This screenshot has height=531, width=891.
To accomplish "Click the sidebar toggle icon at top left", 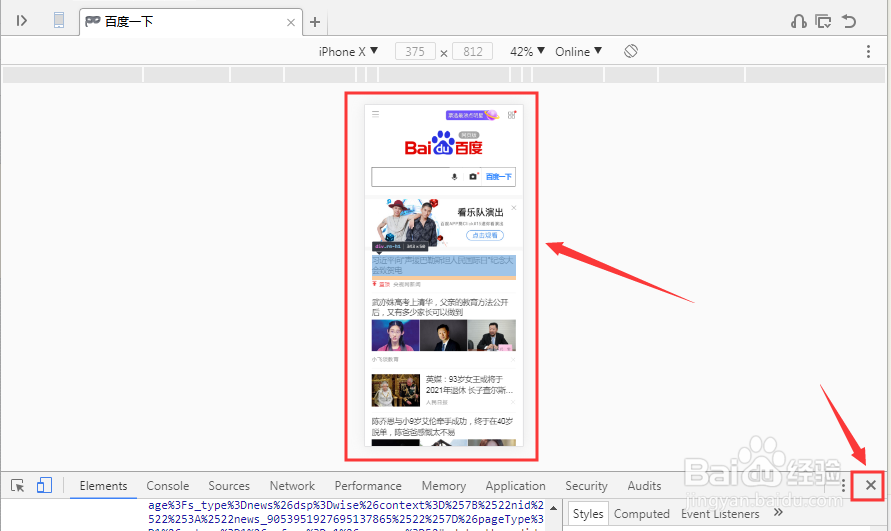I will click(x=22, y=21).
